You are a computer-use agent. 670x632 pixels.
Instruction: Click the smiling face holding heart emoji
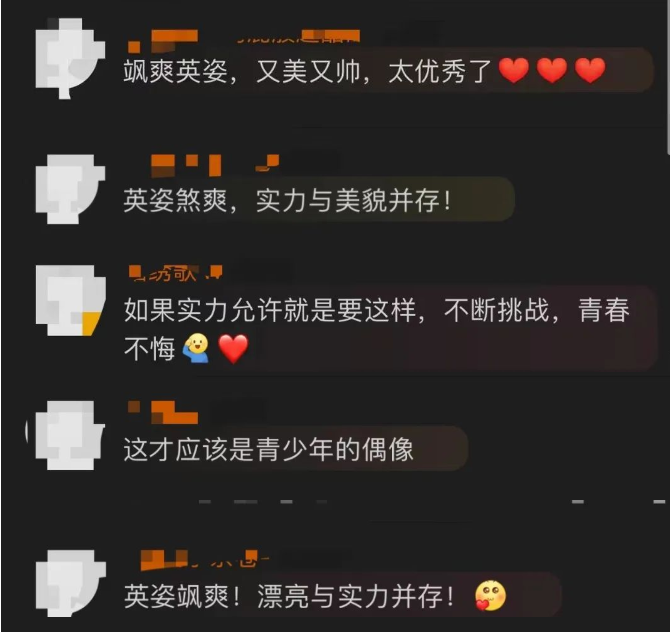coord(491,596)
